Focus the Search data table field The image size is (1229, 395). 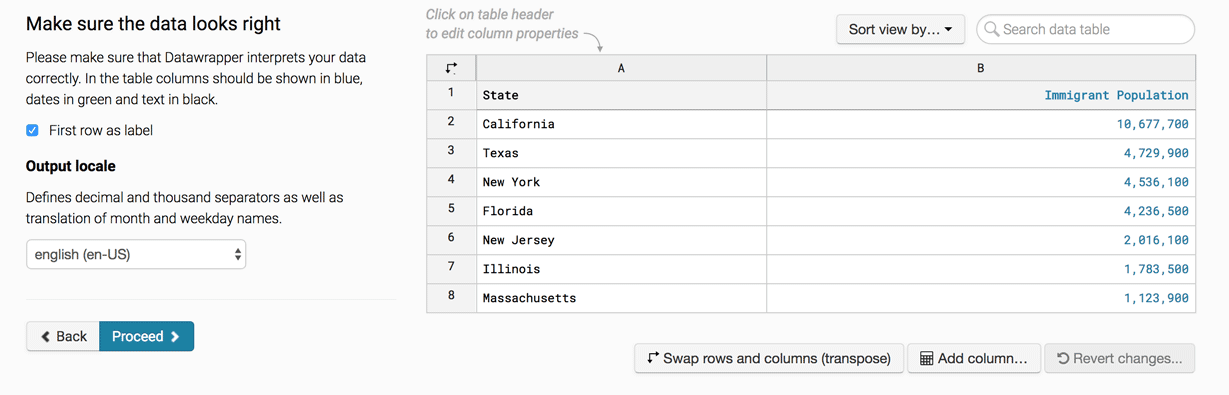tap(1085, 29)
